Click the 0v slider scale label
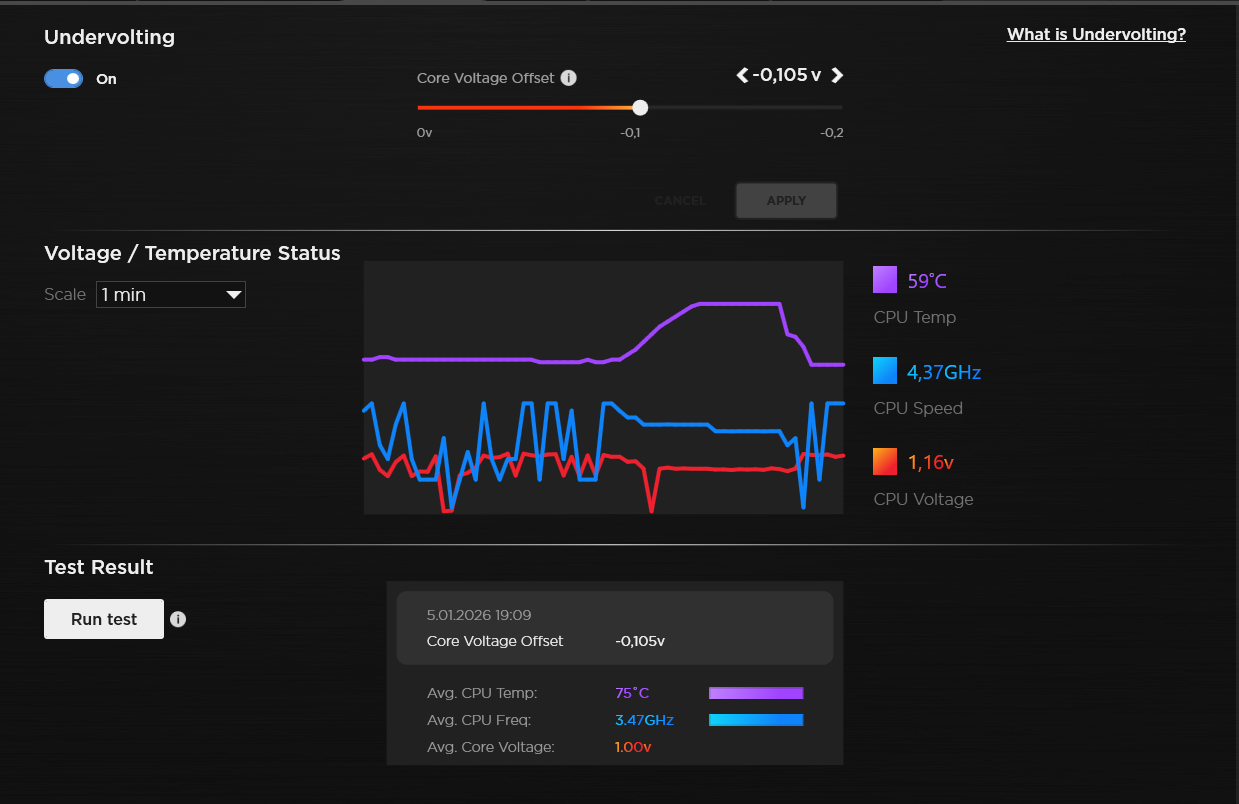This screenshot has height=804, width=1239. click(425, 133)
